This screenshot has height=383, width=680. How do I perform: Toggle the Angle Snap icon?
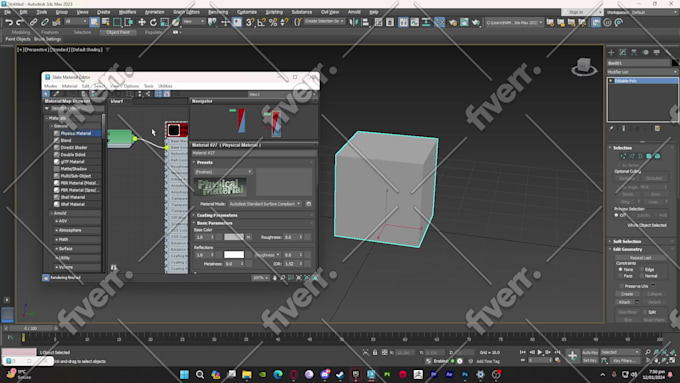click(x=262, y=22)
